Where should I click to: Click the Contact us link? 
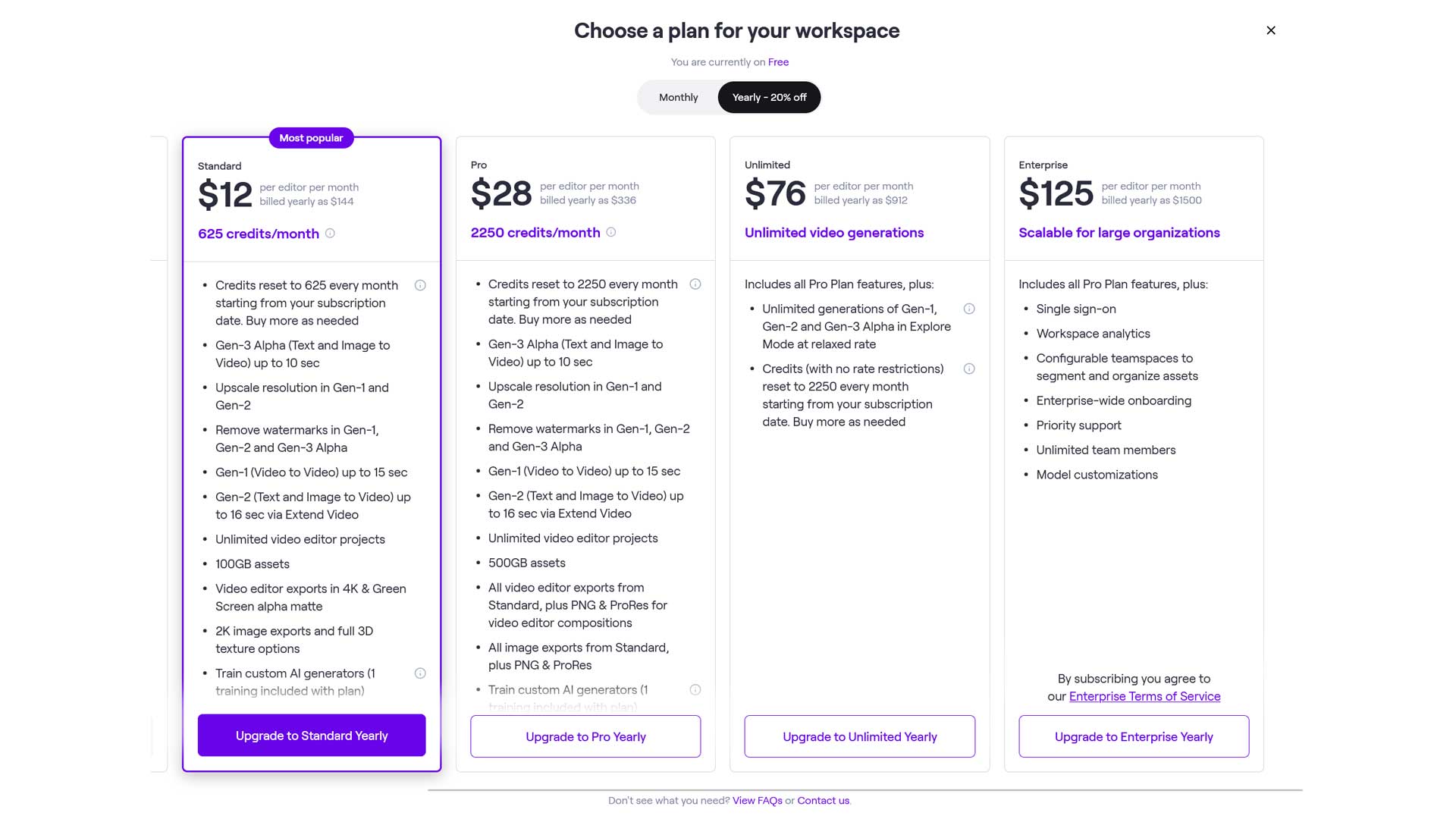click(x=823, y=801)
